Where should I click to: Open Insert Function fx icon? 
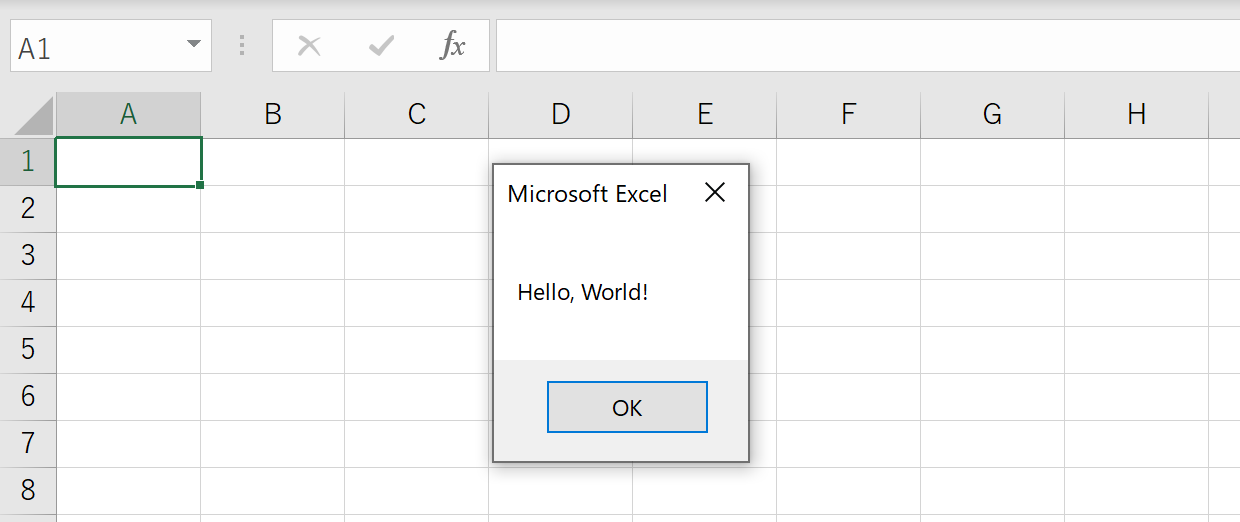tap(453, 45)
